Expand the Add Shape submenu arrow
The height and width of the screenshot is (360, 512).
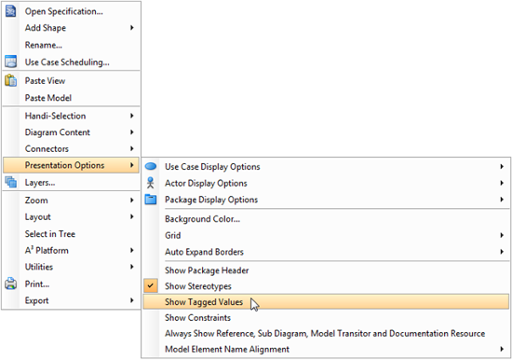(x=132, y=28)
